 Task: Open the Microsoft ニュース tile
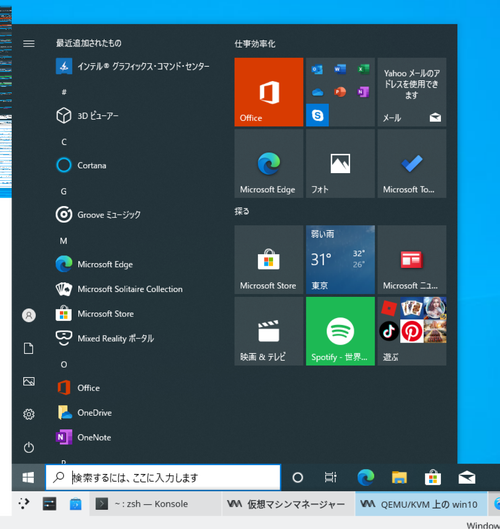coord(412,260)
